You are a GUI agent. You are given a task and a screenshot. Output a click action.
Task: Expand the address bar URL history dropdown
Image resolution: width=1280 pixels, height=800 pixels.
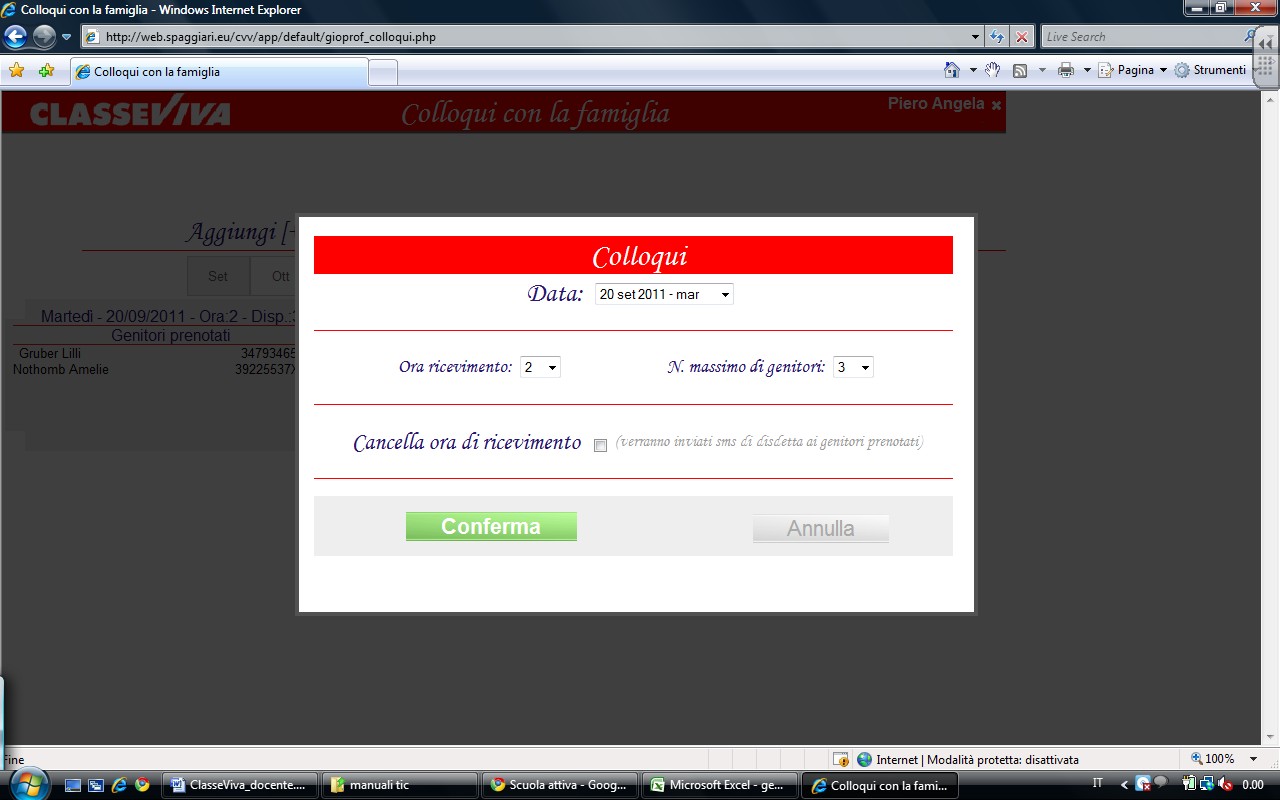point(976,37)
